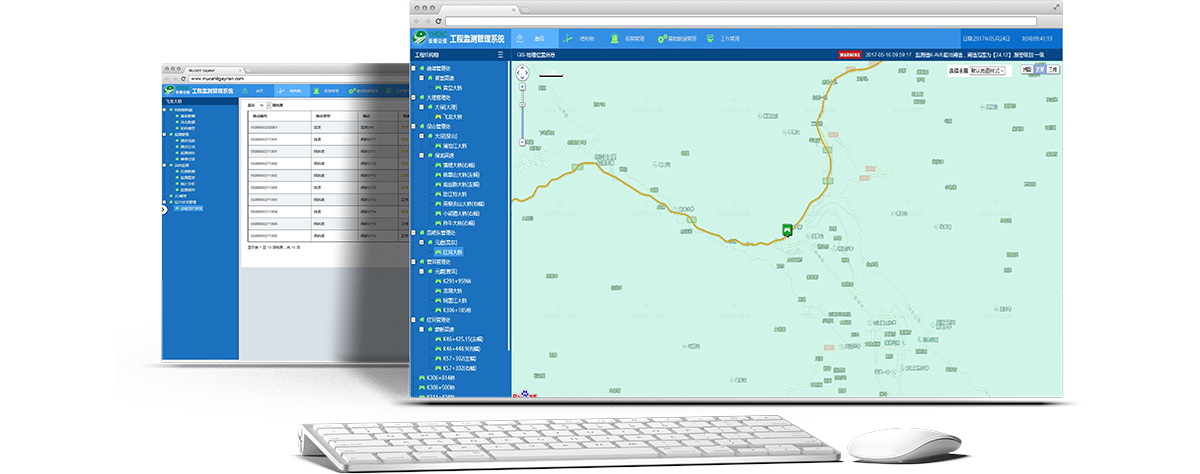The width and height of the screenshot is (1200, 474).
Task: Click the map zoom slider handle
Action: (x=522, y=104)
